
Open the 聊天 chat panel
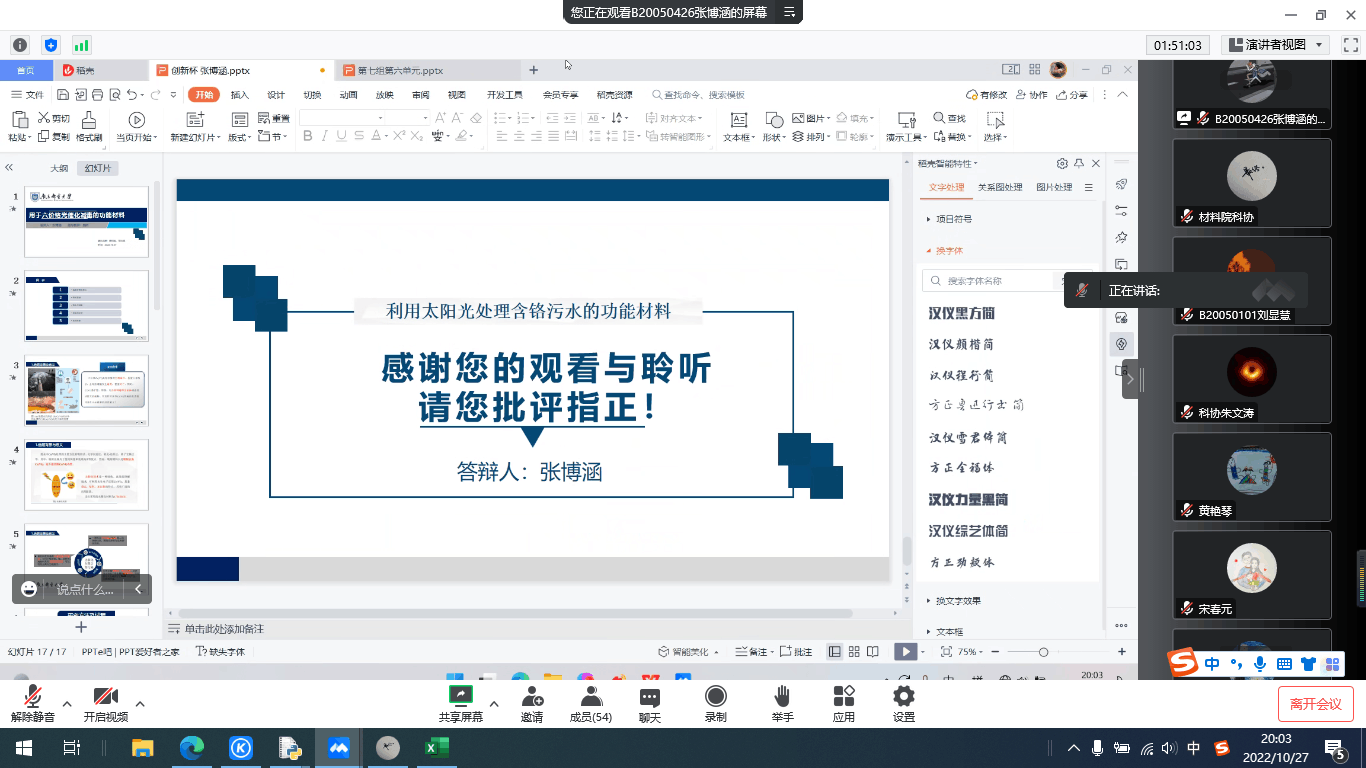(650, 697)
